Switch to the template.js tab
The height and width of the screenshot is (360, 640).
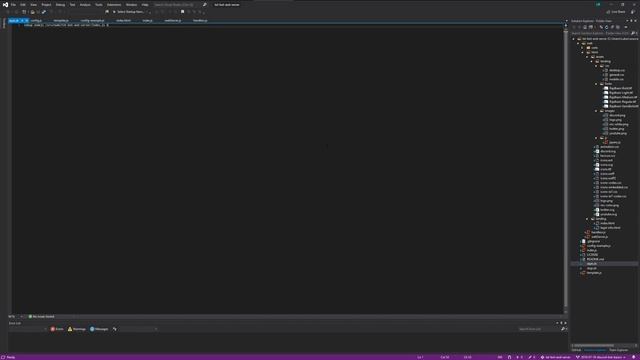[61, 20]
